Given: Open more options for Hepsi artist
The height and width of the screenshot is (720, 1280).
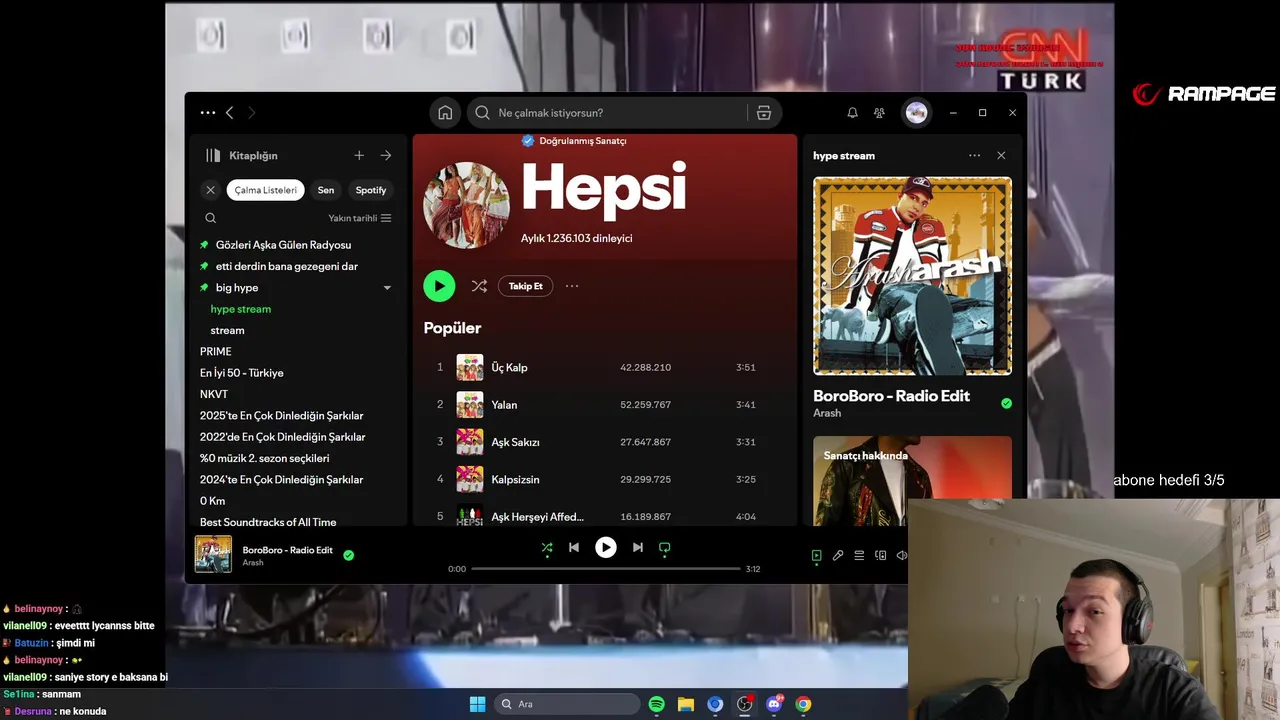Looking at the screenshot, I should pyautogui.click(x=572, y=286).
